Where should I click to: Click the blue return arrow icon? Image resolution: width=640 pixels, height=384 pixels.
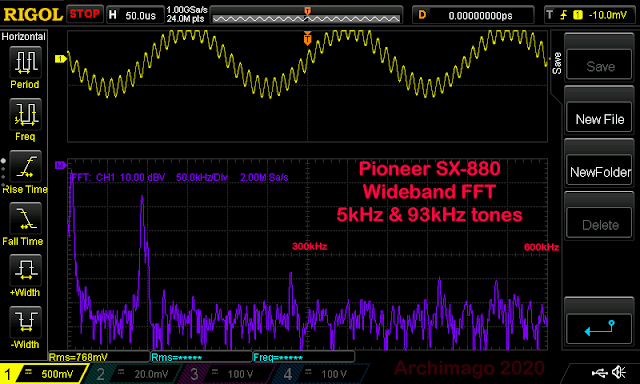click(600, 329)
